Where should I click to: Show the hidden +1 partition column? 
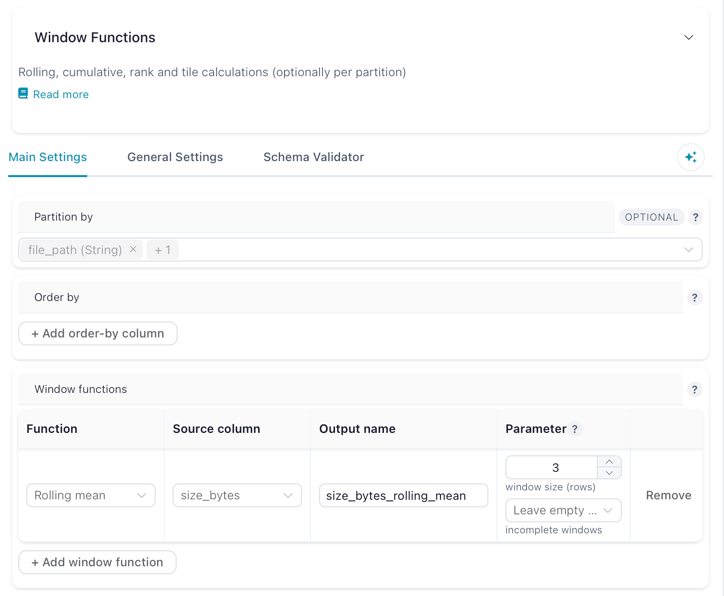(x=163, y=250)
